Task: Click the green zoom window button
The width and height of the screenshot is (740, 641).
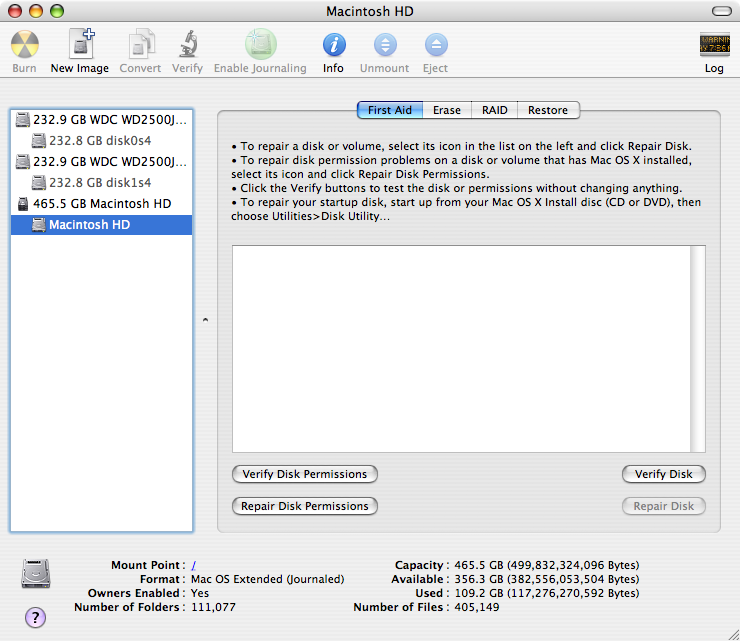Action: coord(57,11)
